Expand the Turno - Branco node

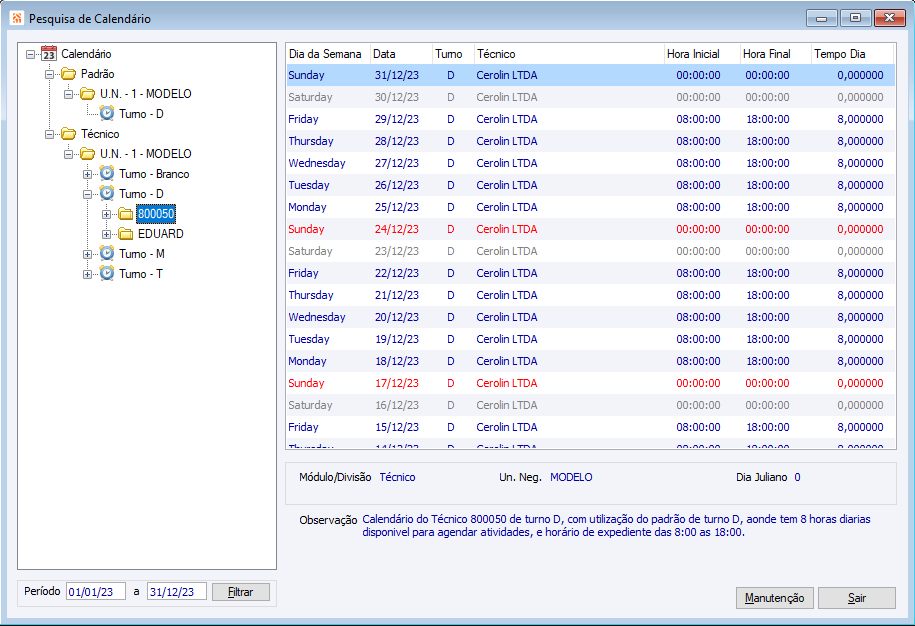click(87, 174)
